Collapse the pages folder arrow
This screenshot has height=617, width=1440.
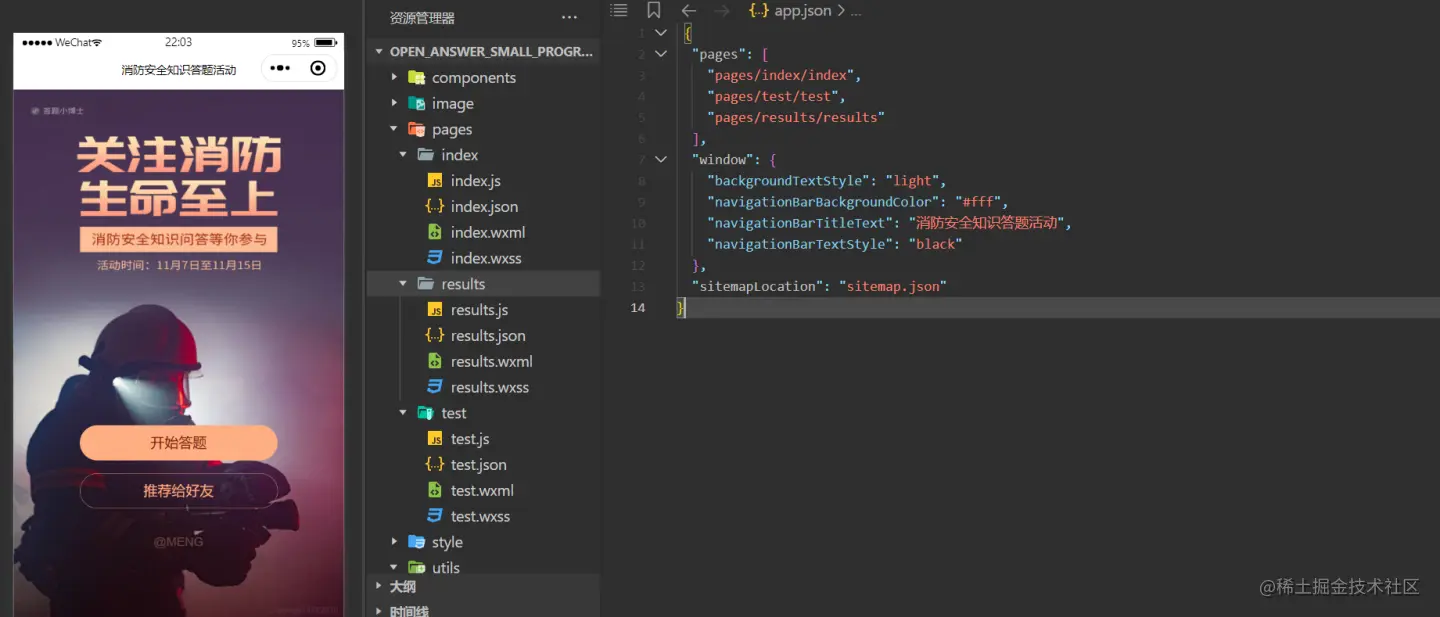394,129
